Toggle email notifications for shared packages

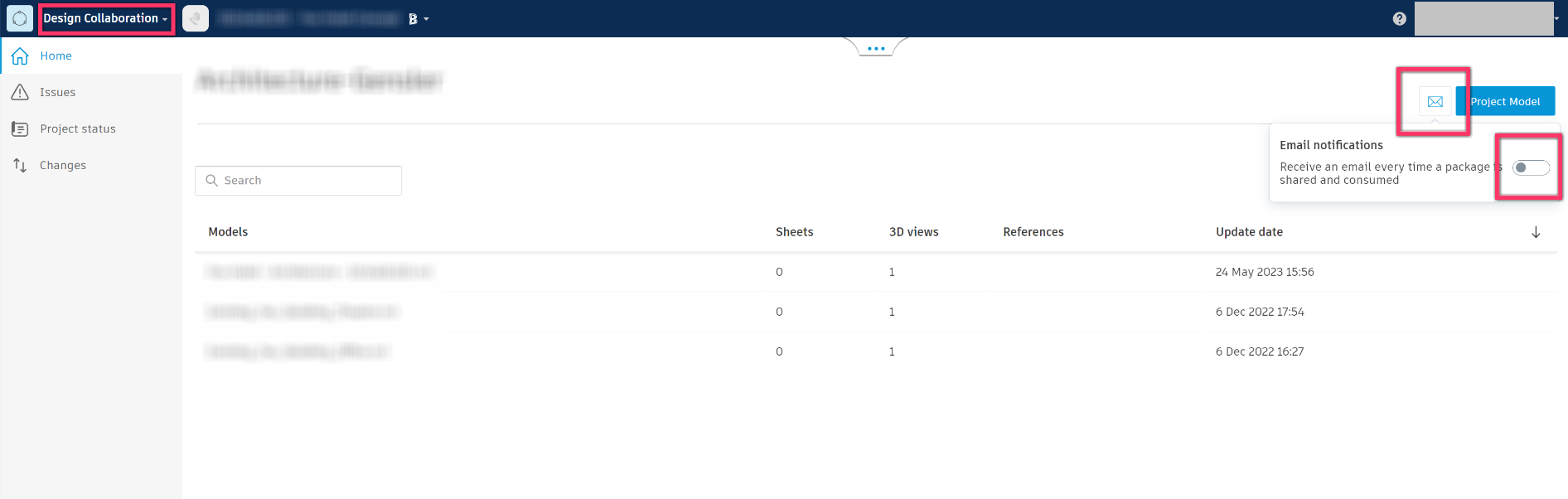pos(1531,167)
